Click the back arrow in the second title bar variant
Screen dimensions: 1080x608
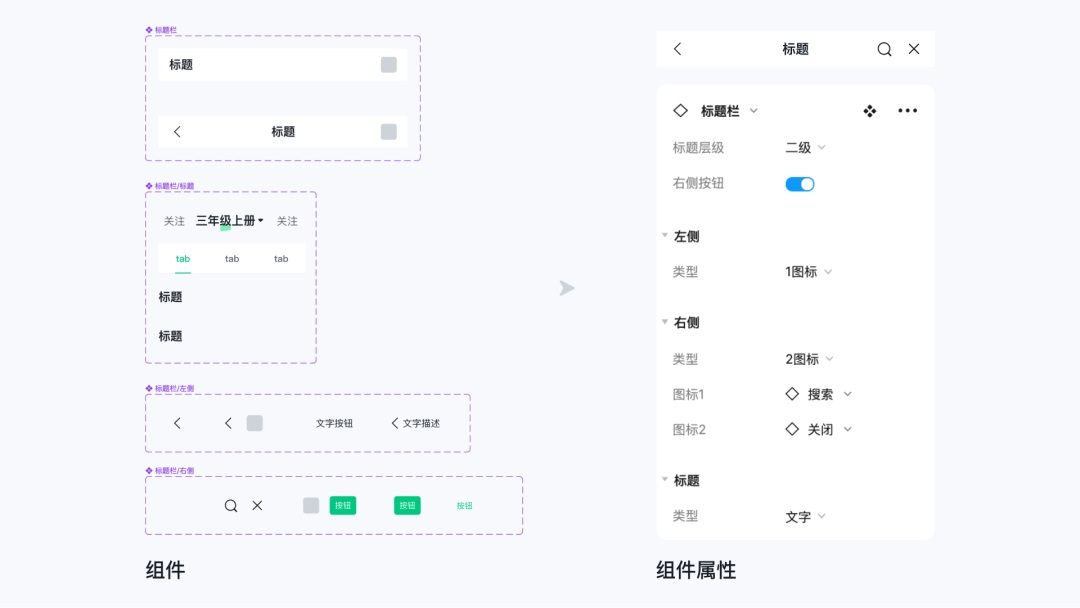178,132
